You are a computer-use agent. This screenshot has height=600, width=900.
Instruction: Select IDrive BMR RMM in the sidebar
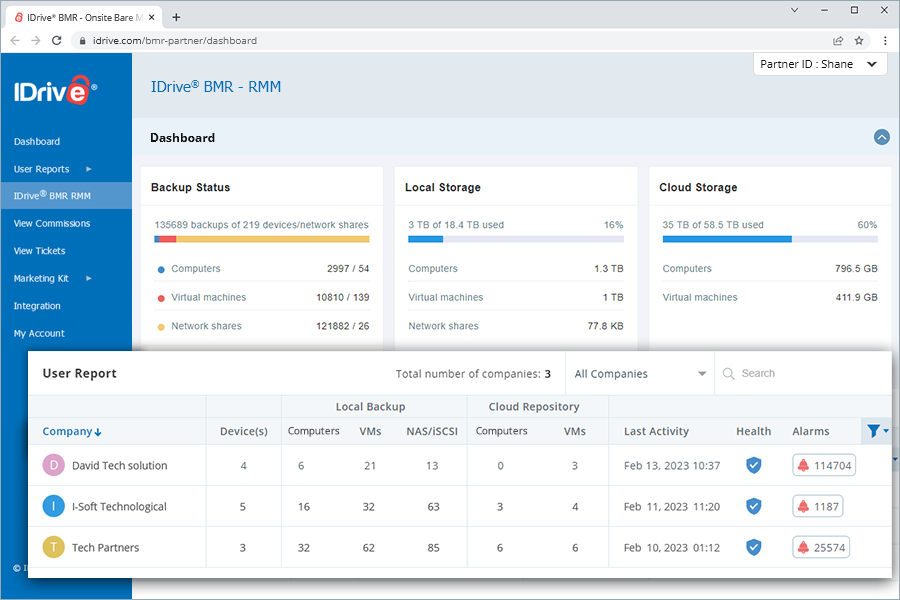coord(66,196)
